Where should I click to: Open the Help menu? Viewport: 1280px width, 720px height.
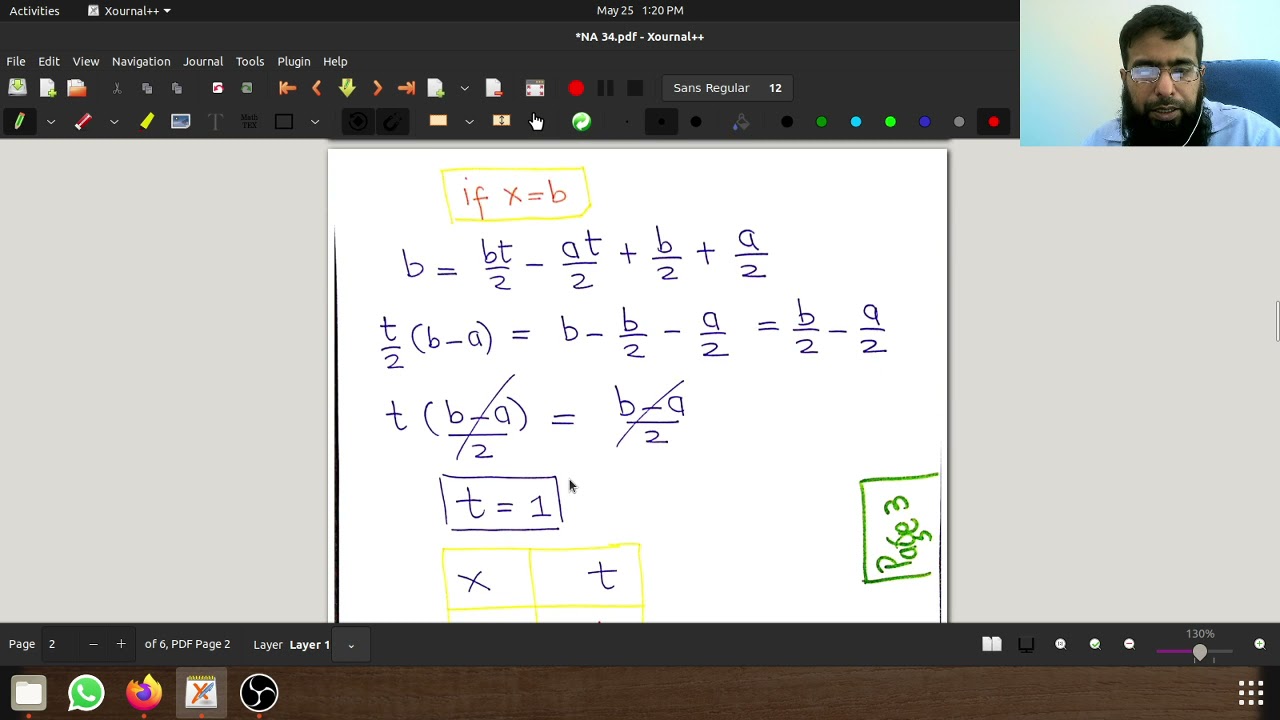(335, 62)
